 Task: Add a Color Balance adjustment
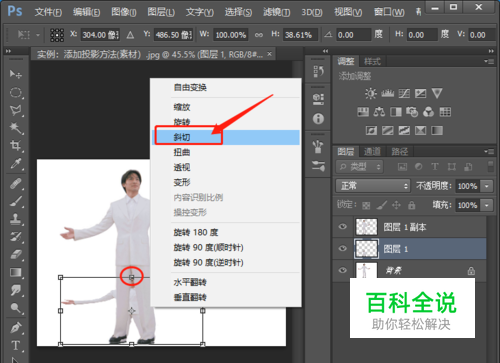tap(379, 112)
